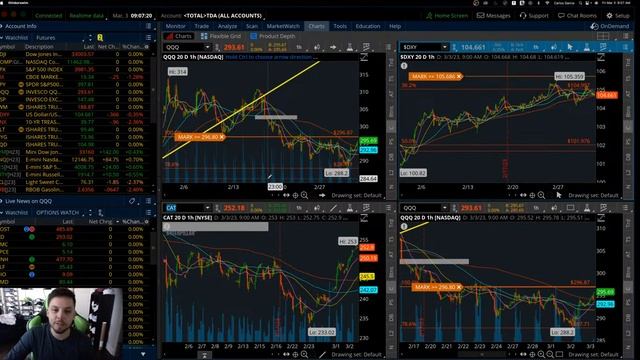The image size is (640, 360).
Task: Open the Trade tab
Action: [201, 26]
